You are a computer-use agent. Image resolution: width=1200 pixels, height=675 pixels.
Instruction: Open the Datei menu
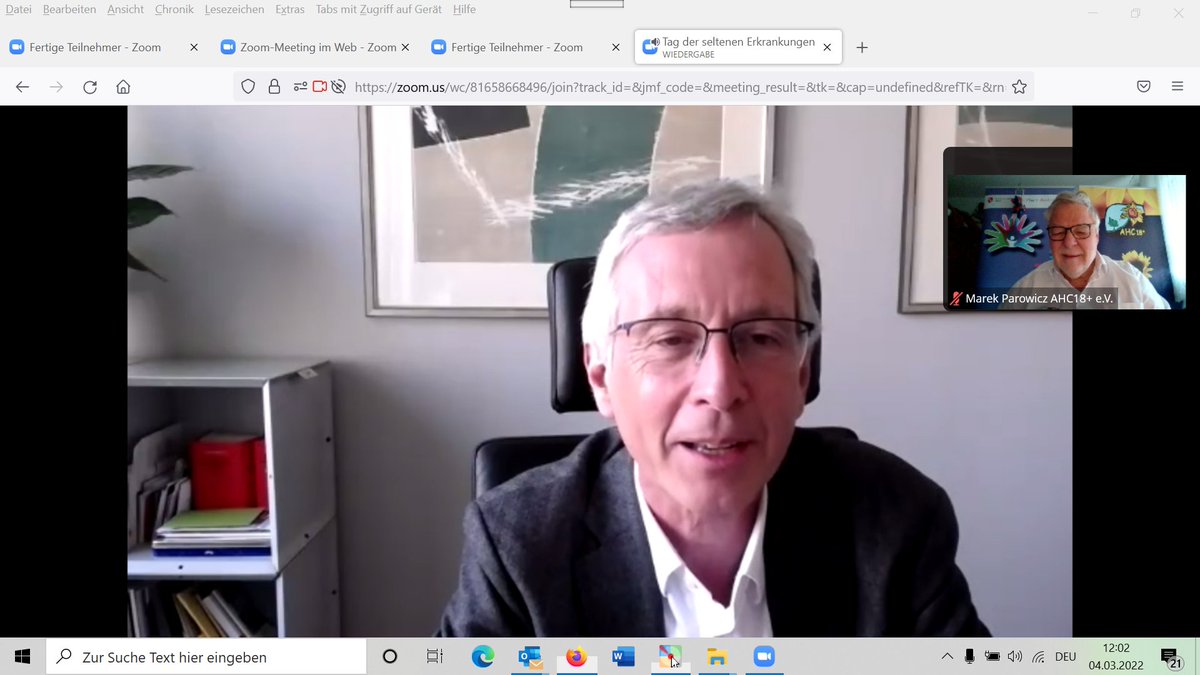pyautogui.click(x=19, y=9)
